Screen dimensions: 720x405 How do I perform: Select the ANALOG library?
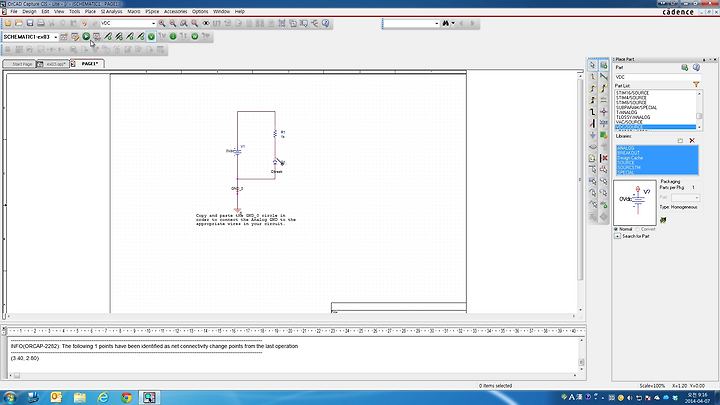(x=625, y=148)
